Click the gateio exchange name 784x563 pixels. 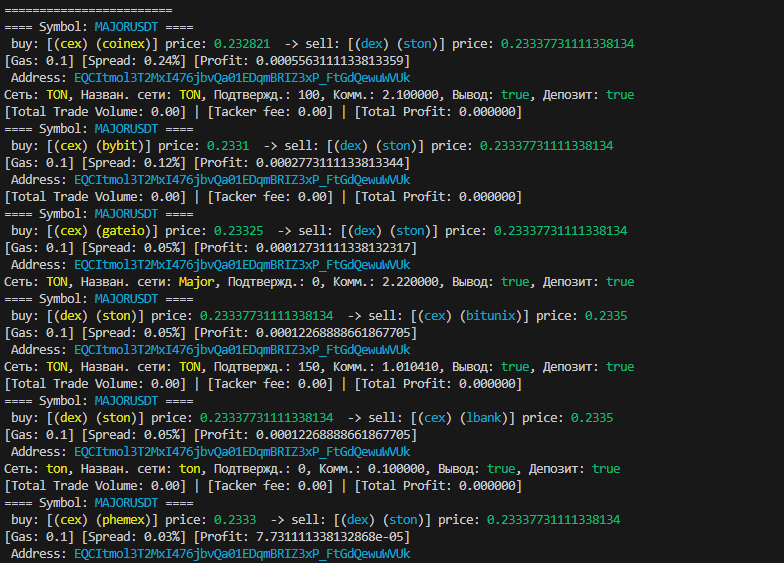point(124,231)
